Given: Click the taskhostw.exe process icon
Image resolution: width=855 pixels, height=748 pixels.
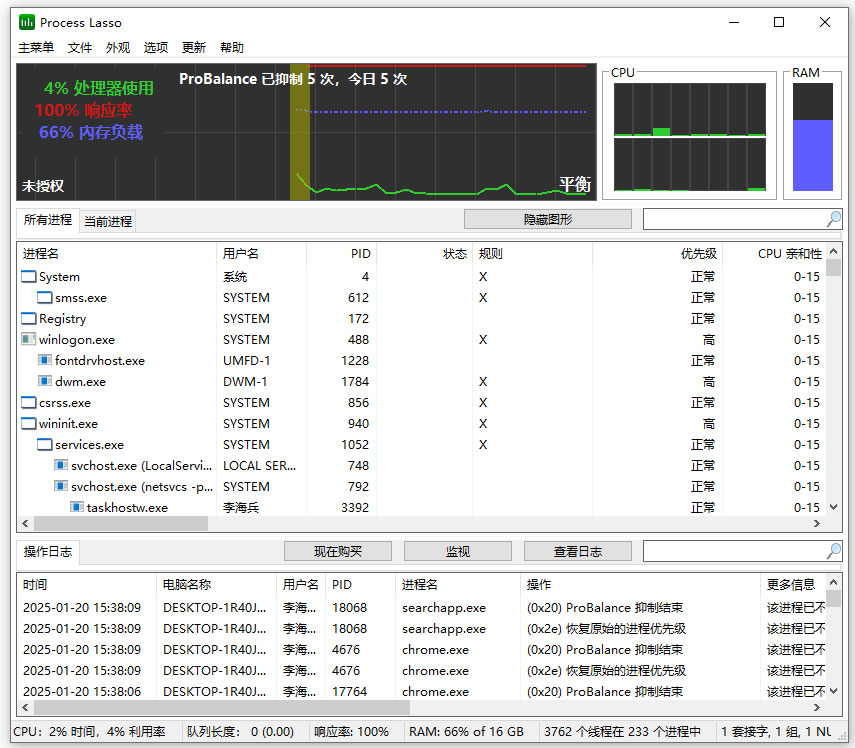Looking at the screenshot, I should [x=78, y=507].
